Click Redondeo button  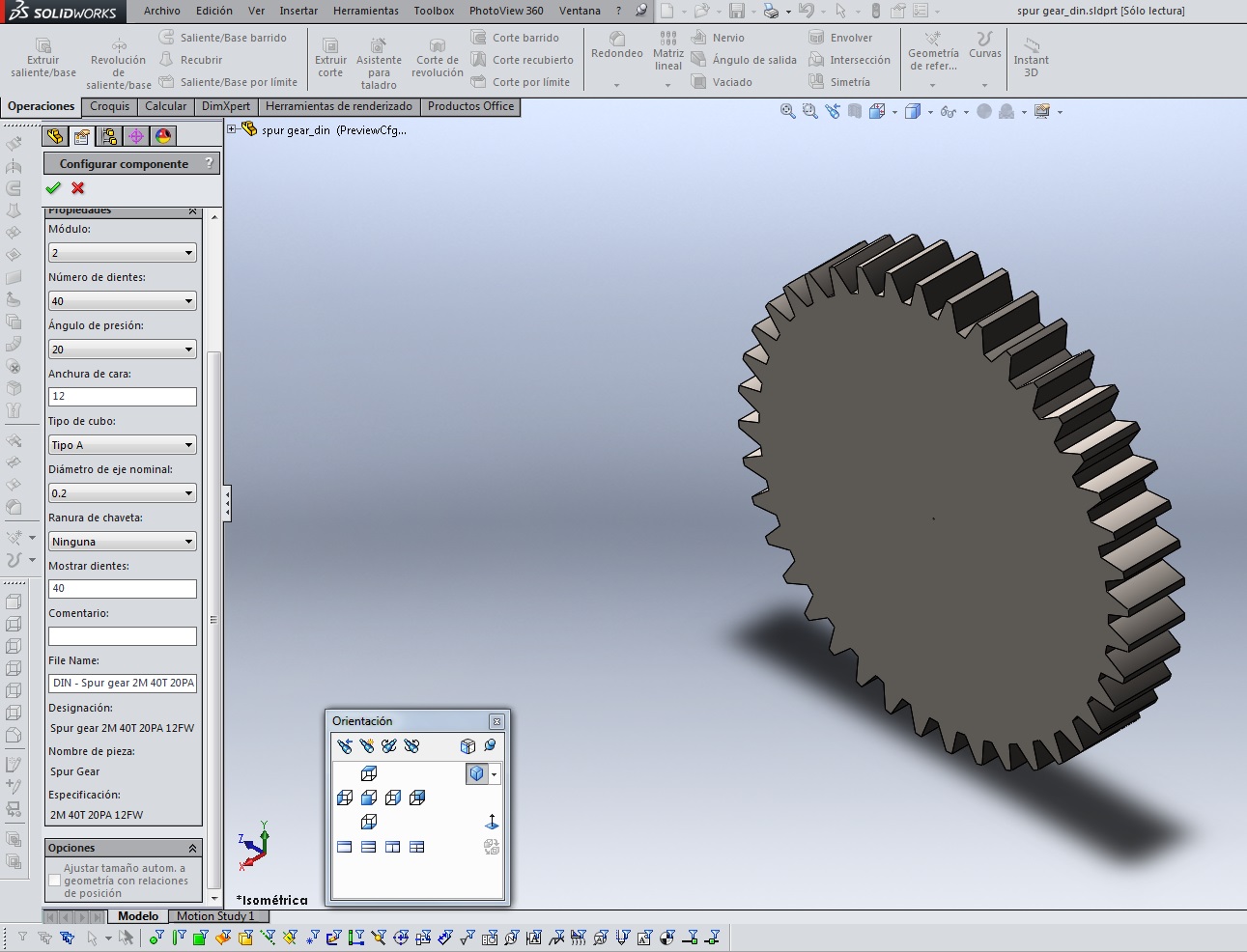(617, 46)
